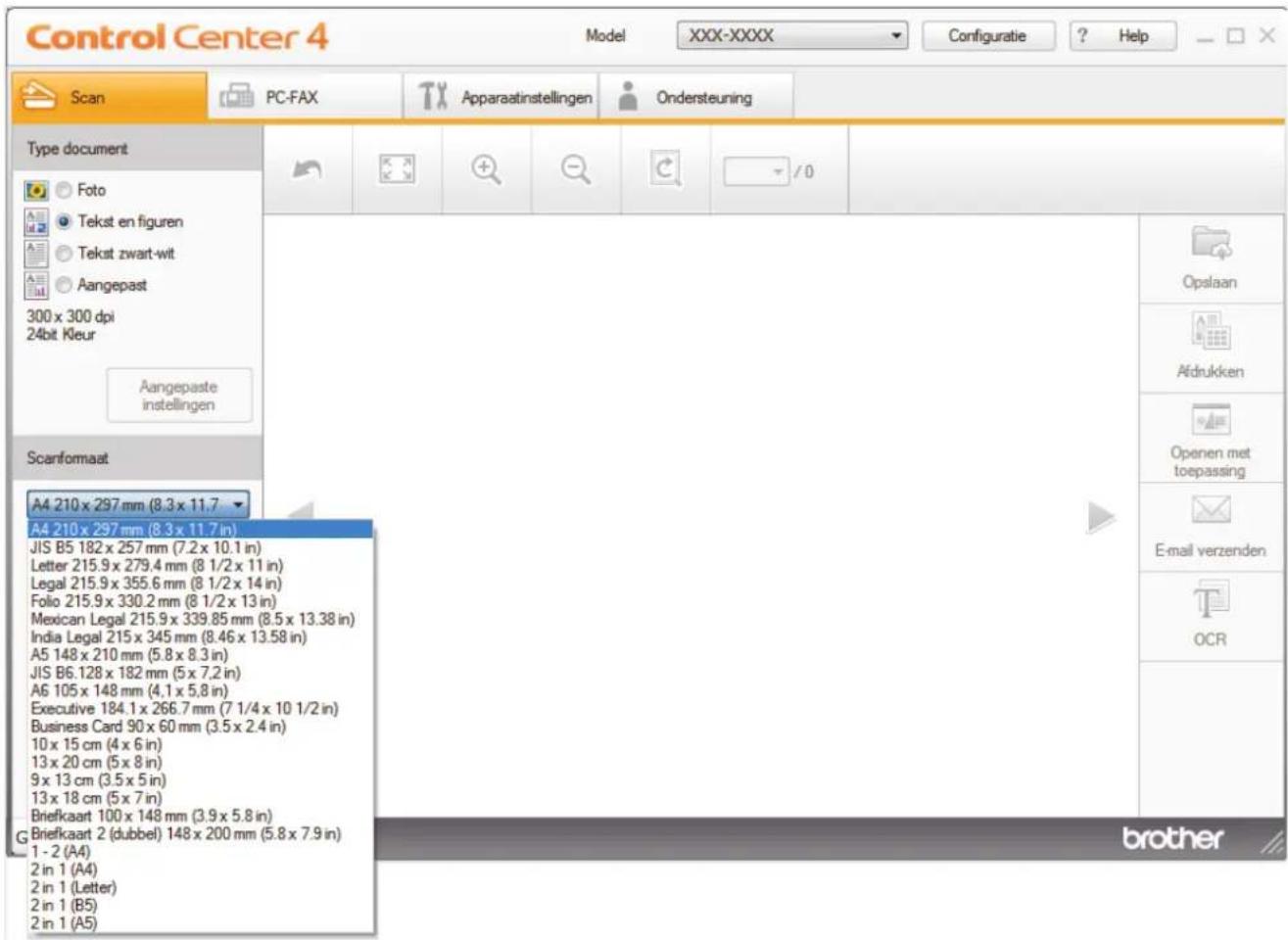Open Help from the title bar
Viewport: 1288px width, 940px height.
[1121, 36]
